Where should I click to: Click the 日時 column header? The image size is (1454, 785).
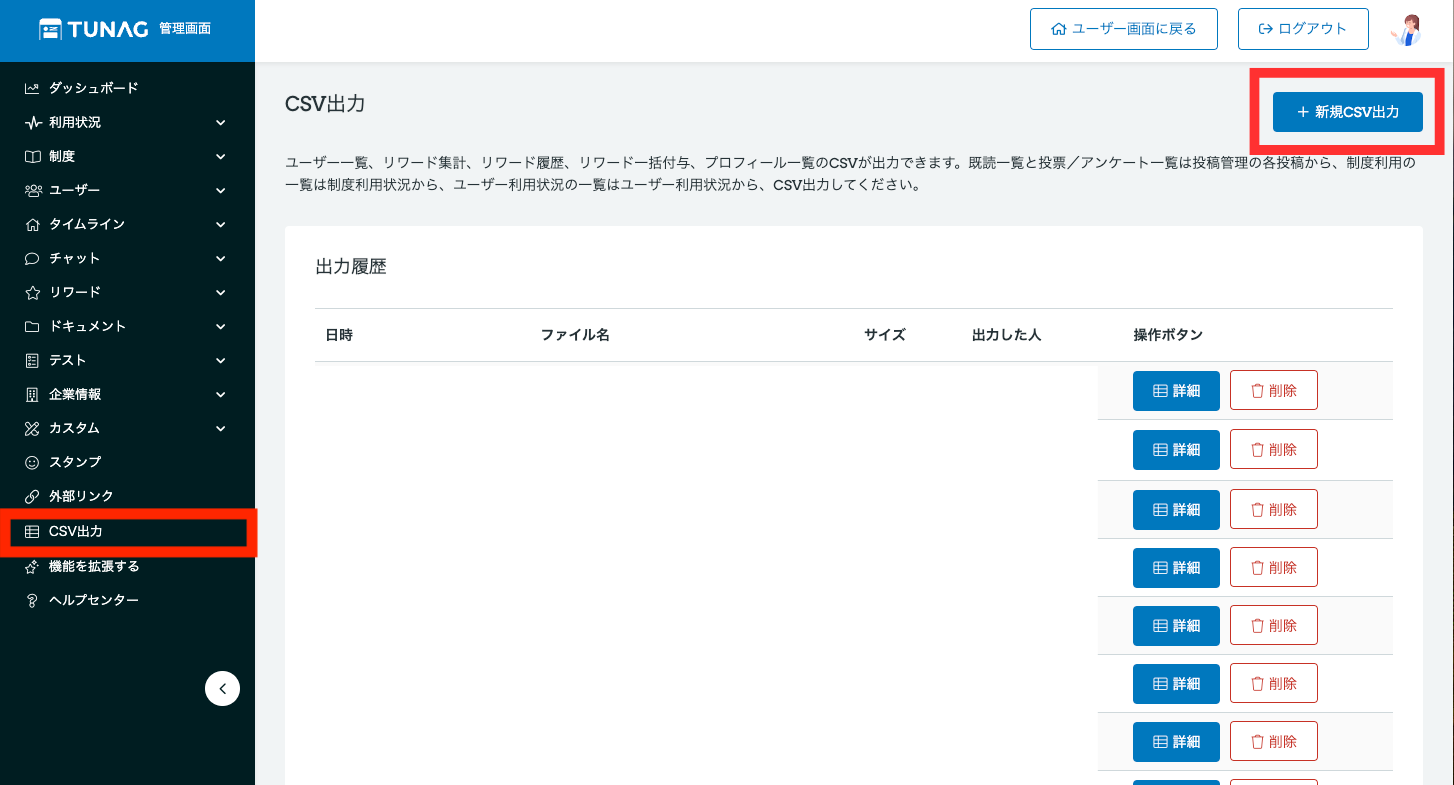339,335
